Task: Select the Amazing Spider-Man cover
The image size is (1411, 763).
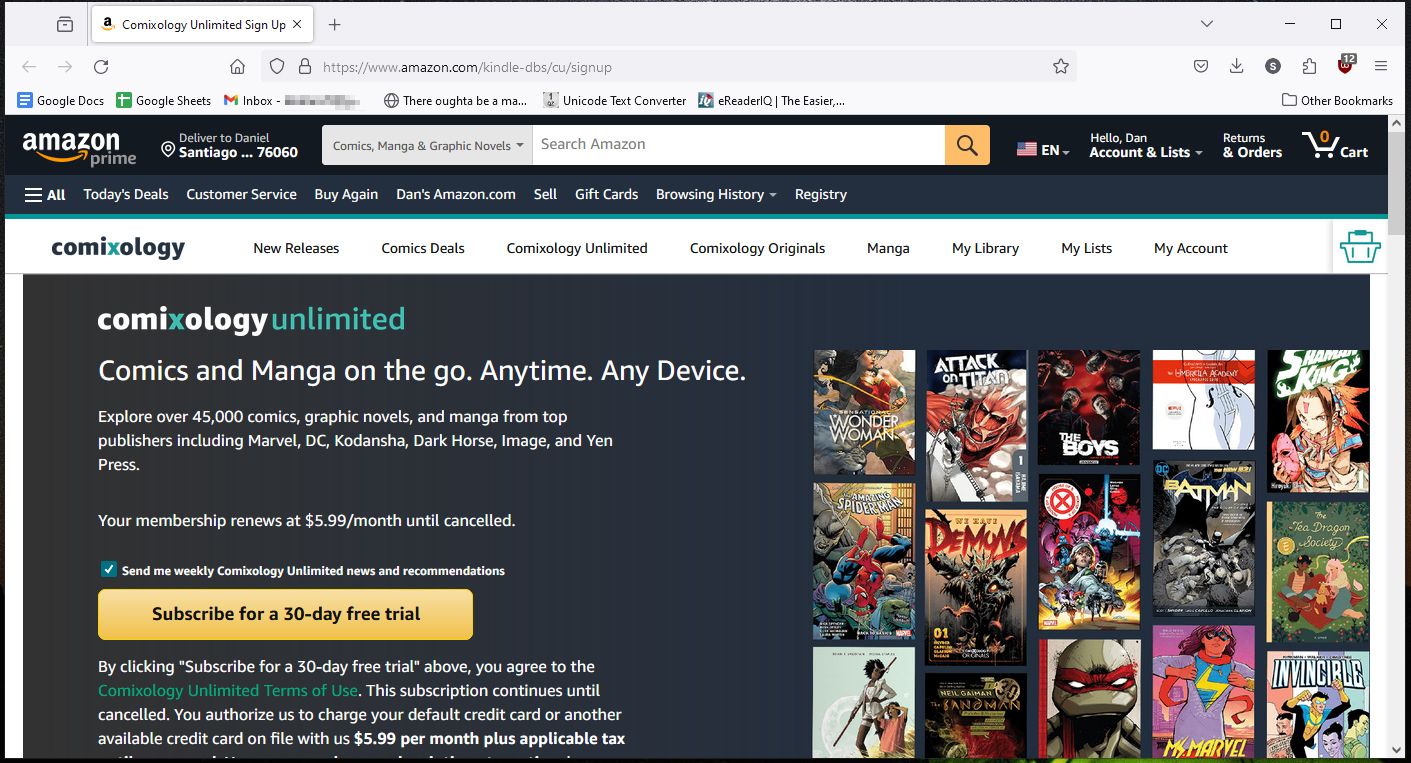Action: tap(864, 561)
